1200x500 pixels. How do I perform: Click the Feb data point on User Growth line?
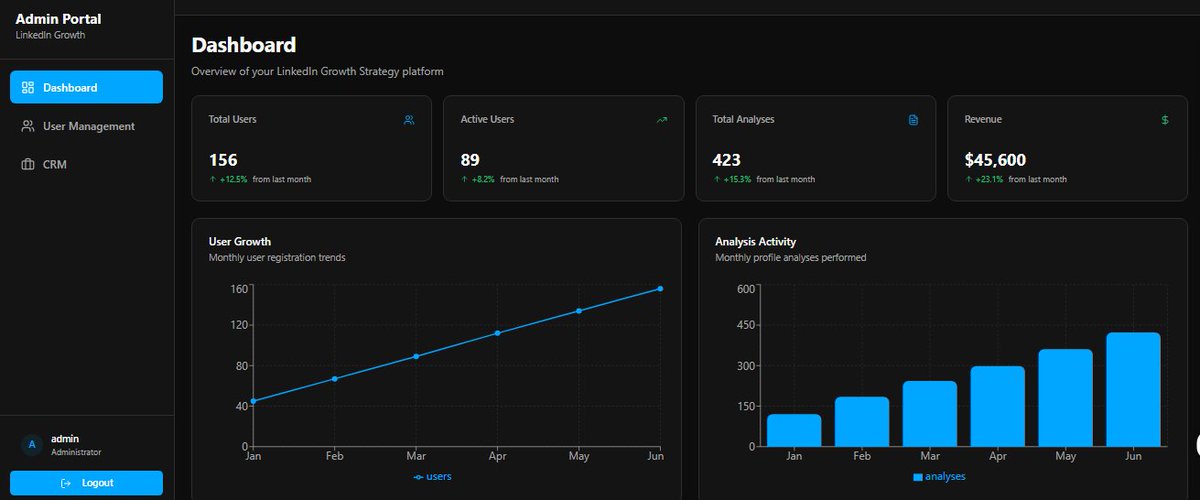tap(334, 379)
